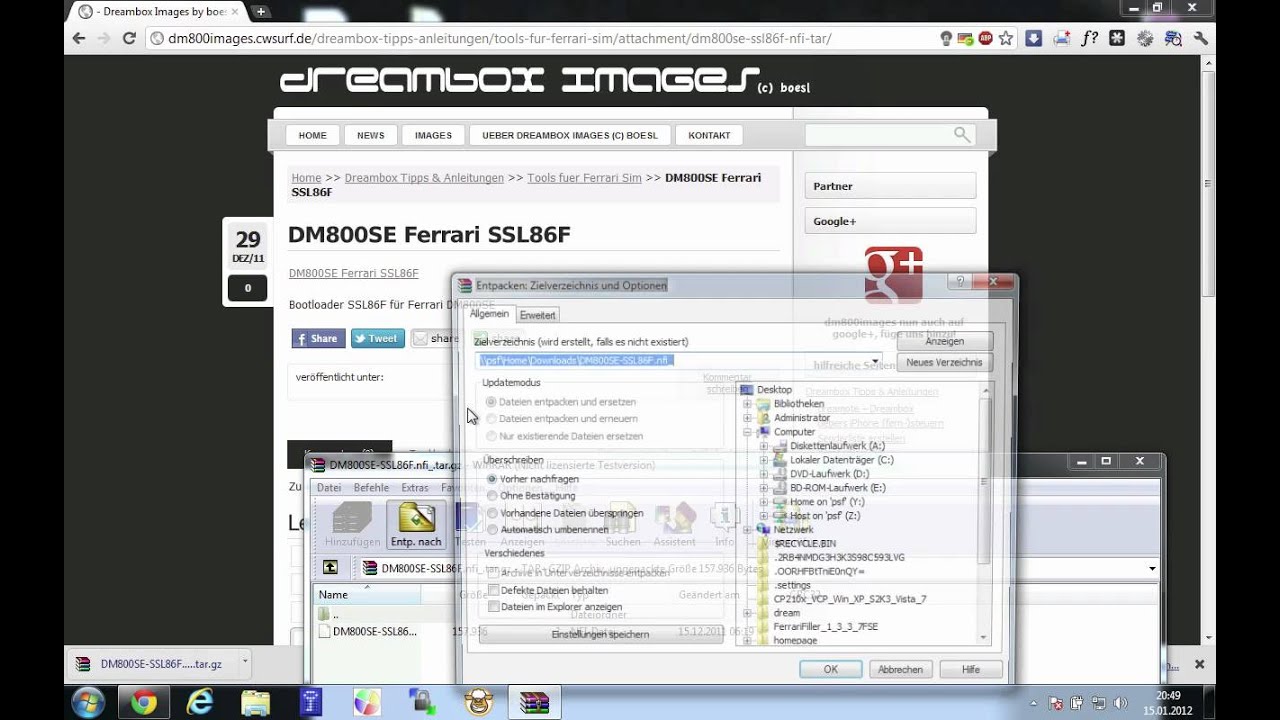The width and height of the screenshot is (1280, 720).
Task: Expand the 'dream' folder node
Action: [x=748, y=613]
